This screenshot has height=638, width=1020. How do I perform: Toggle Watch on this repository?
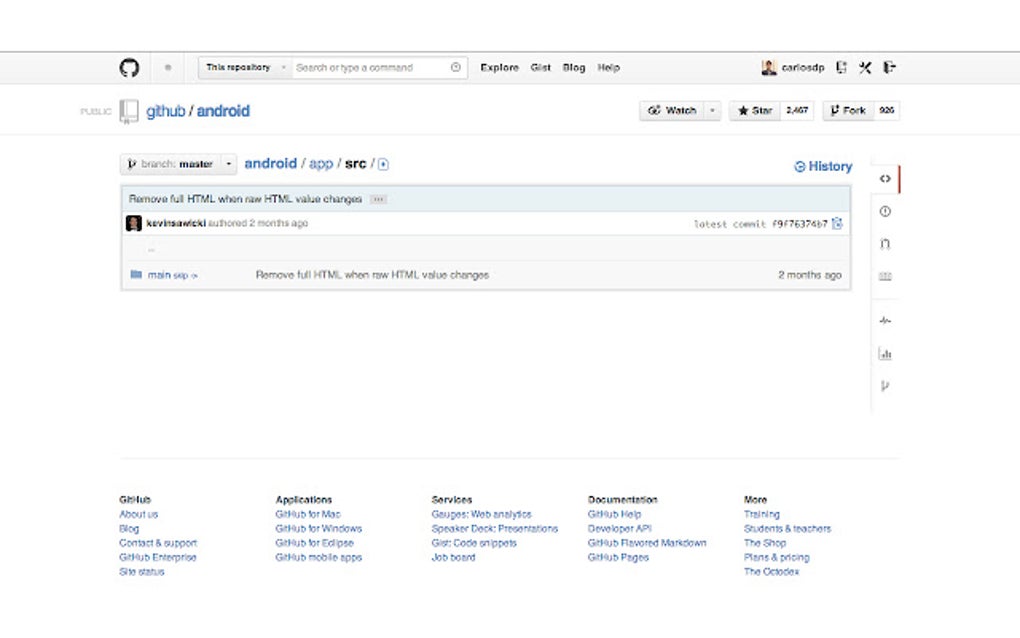[x=676, y=111]
